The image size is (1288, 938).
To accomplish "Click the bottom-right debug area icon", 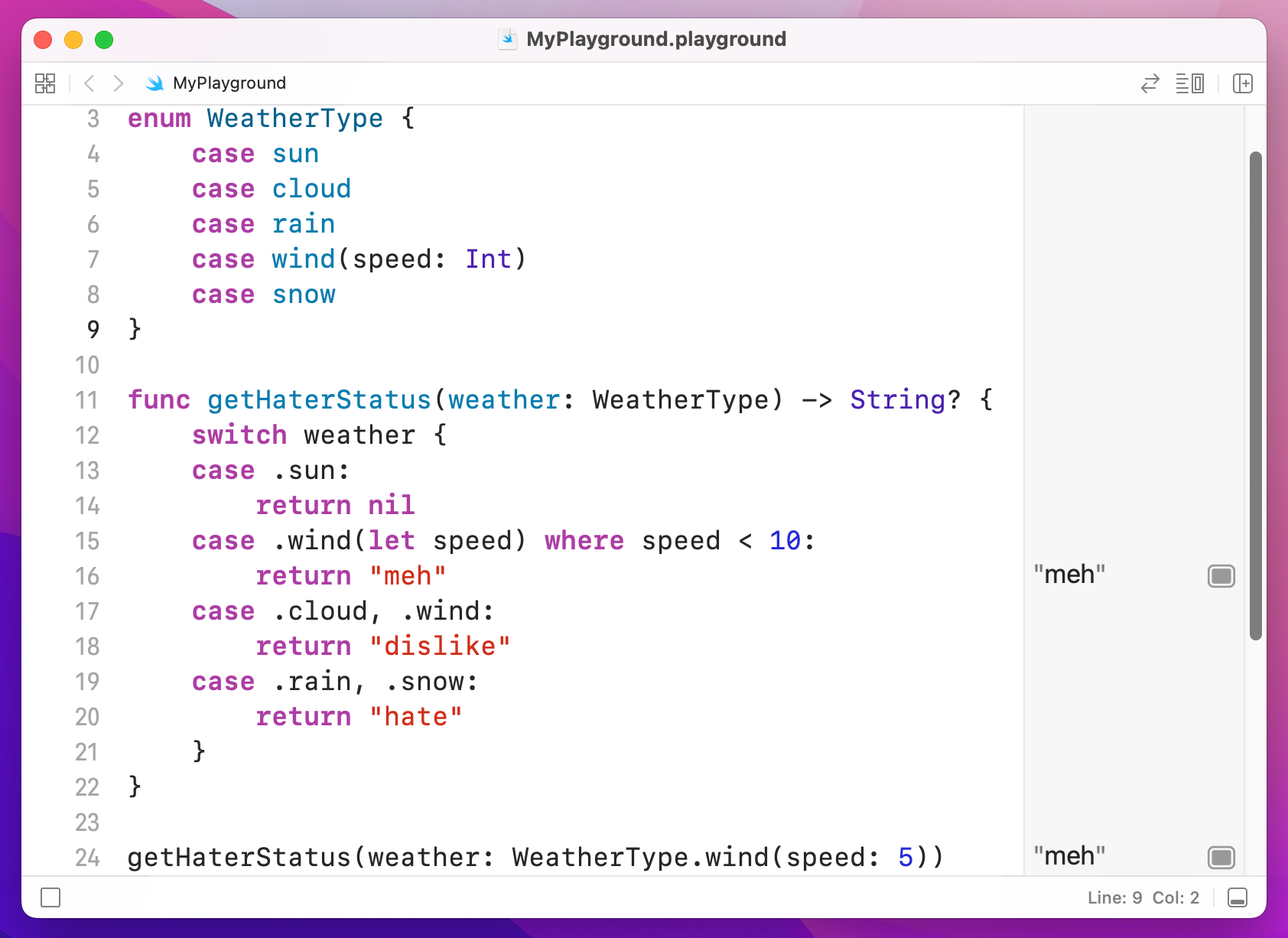I will pyautogui.click(x=1239, y=897).
